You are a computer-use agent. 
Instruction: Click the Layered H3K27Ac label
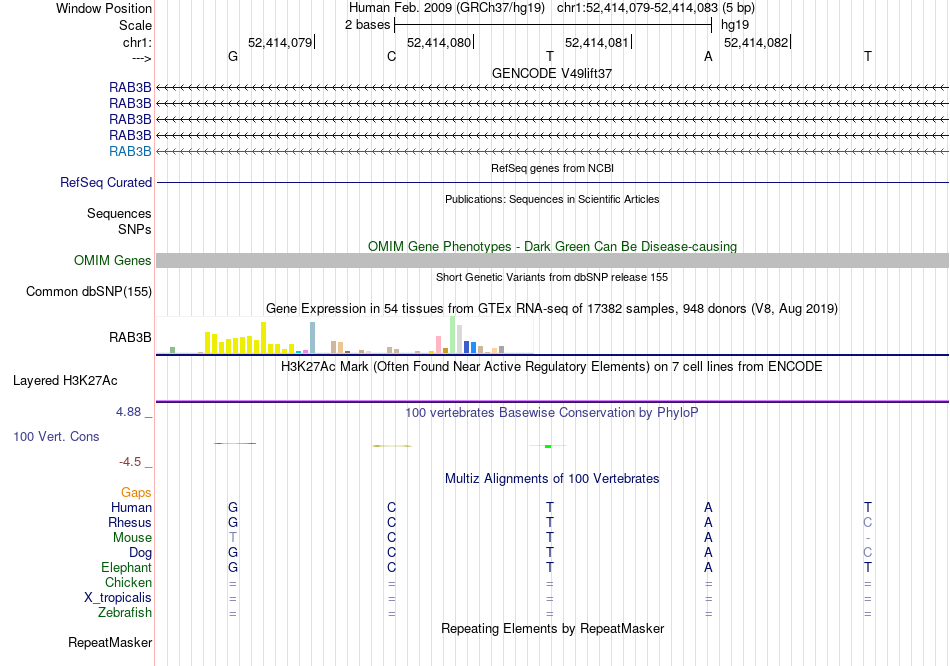point(65,381)
